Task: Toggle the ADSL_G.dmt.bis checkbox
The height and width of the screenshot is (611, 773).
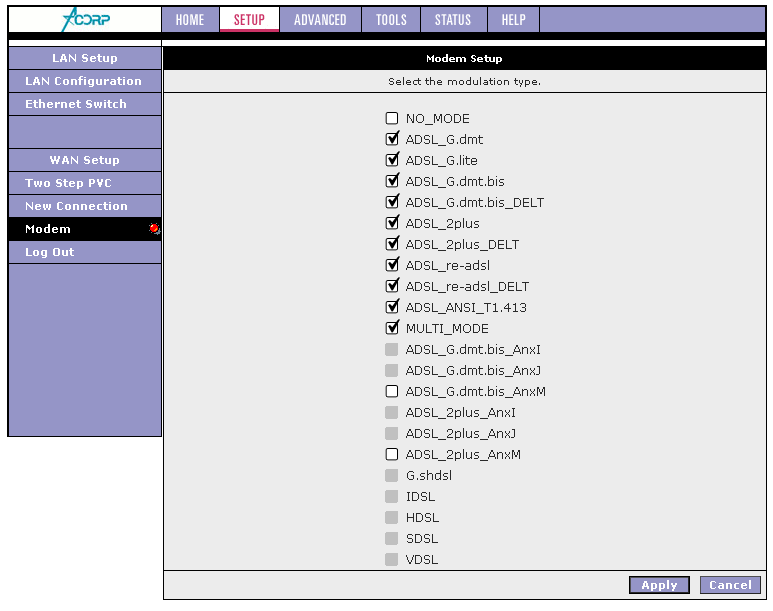Action: [392, 181]
